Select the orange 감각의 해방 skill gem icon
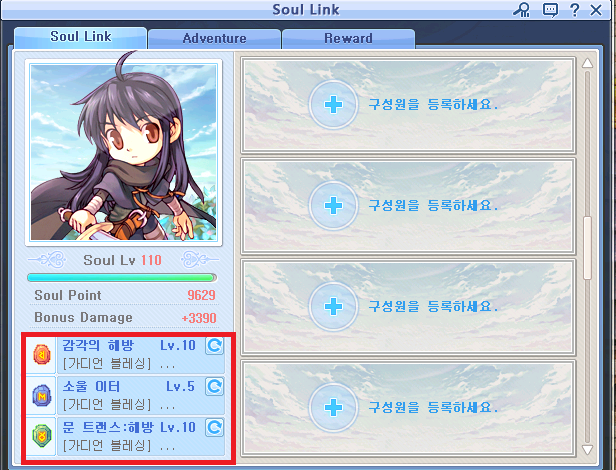 (x=42, y=354)
